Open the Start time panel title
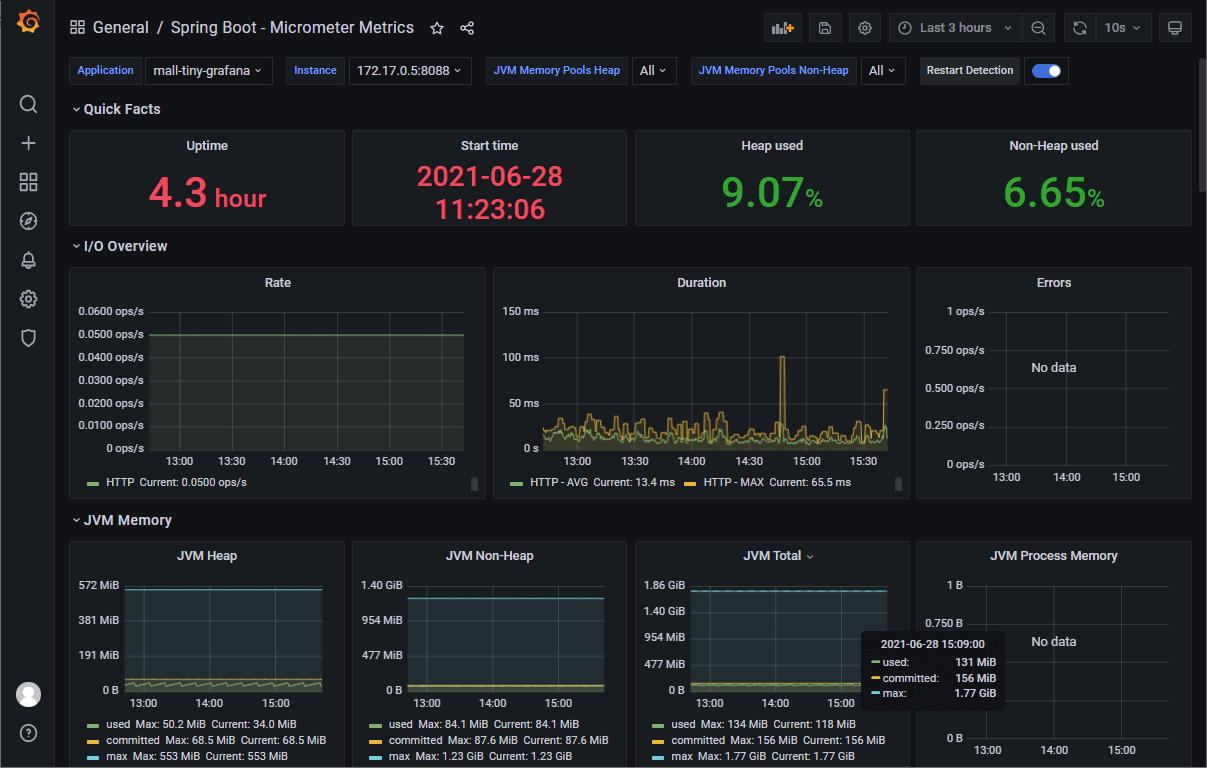The height and width of the screenshot is (768, 1207). [490, 146]
